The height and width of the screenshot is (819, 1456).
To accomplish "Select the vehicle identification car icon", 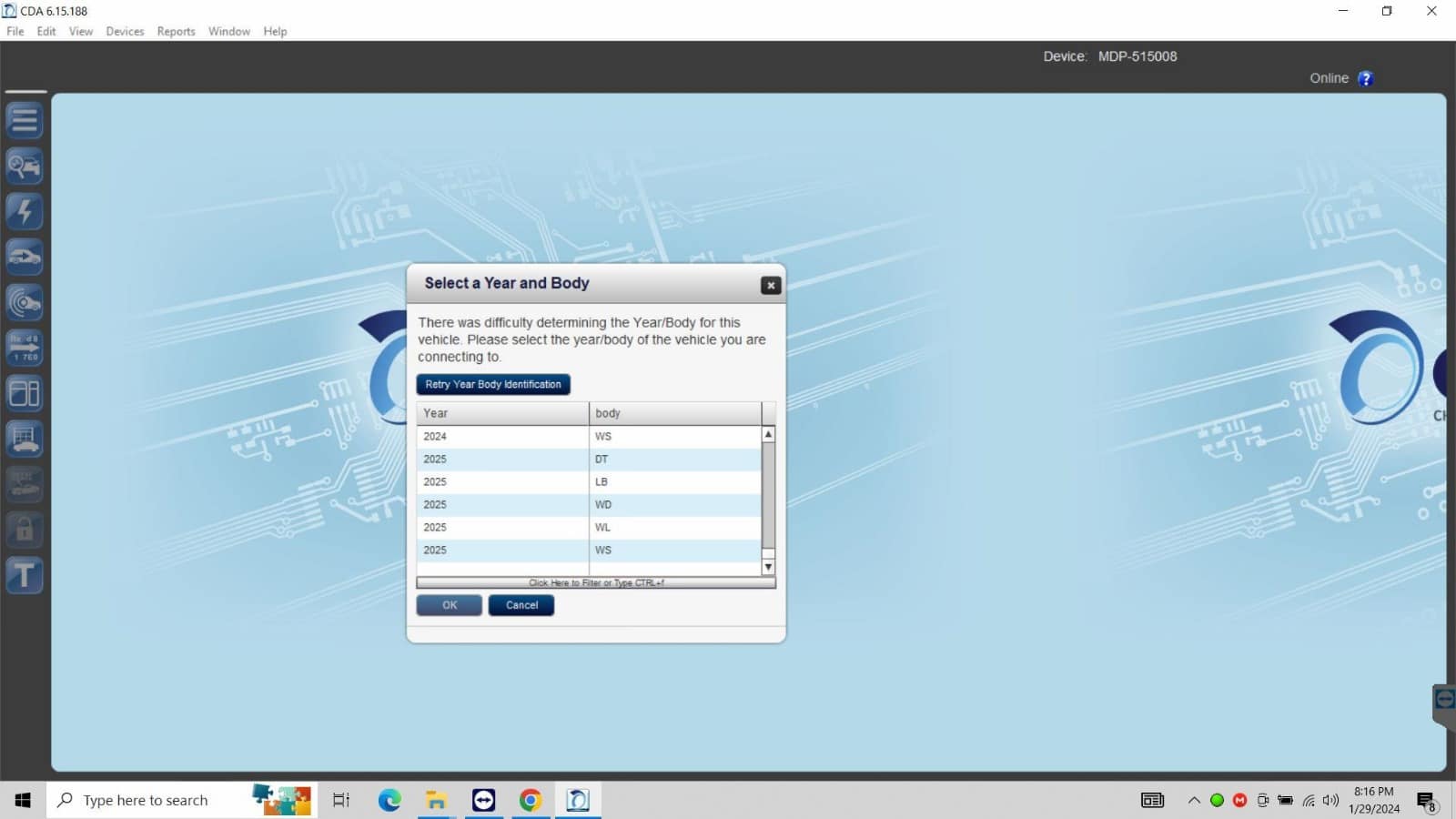I will click(x=25, y=257).
